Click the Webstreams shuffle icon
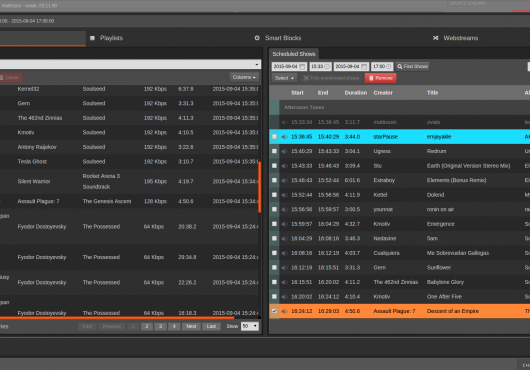The width and height of the screenshot is (530, 370). click(x=436, y=38)
